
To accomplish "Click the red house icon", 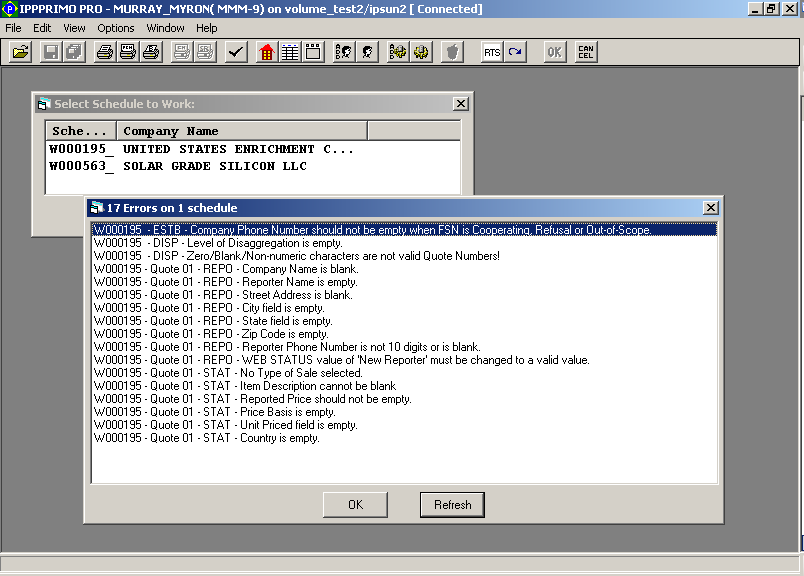I will coord(267,52).
